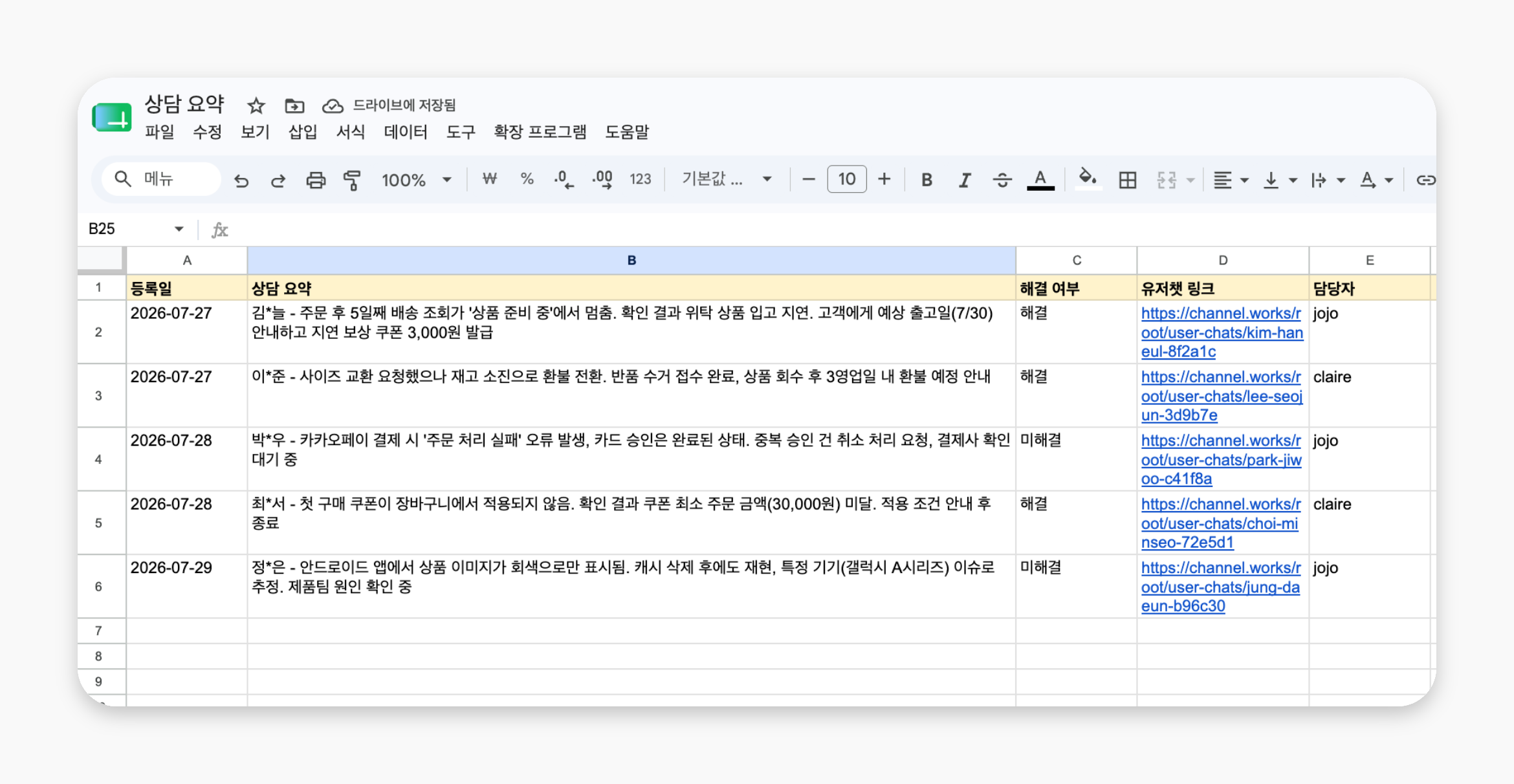Image resolution: width=1514 pixels, height=784 pixels.
Task: Open the 100% zoom dropdown
Action: [x=417, y=180]
